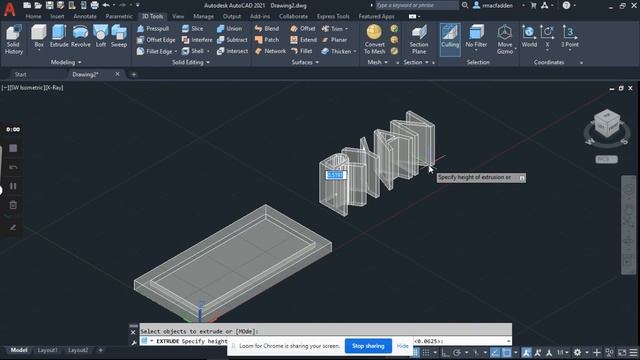640x360 pixels.
Task: Switch to the Annotate ribbon tab
Action: [x=85, y=16]
